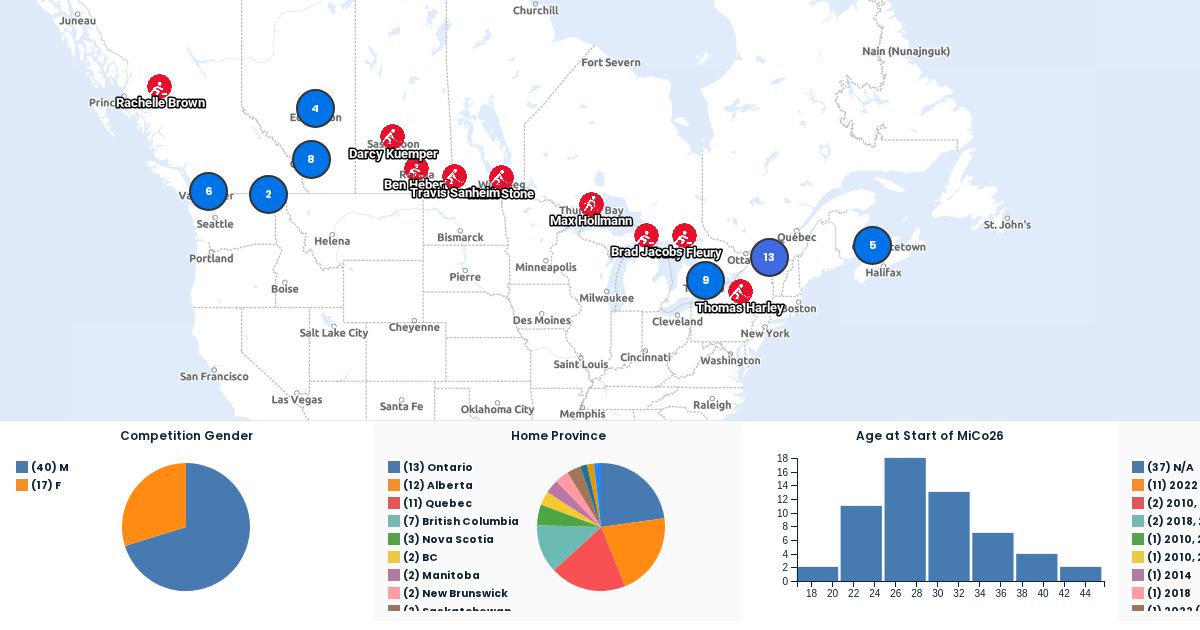Click the orange Alberta legend color swatch

point(394,485)
